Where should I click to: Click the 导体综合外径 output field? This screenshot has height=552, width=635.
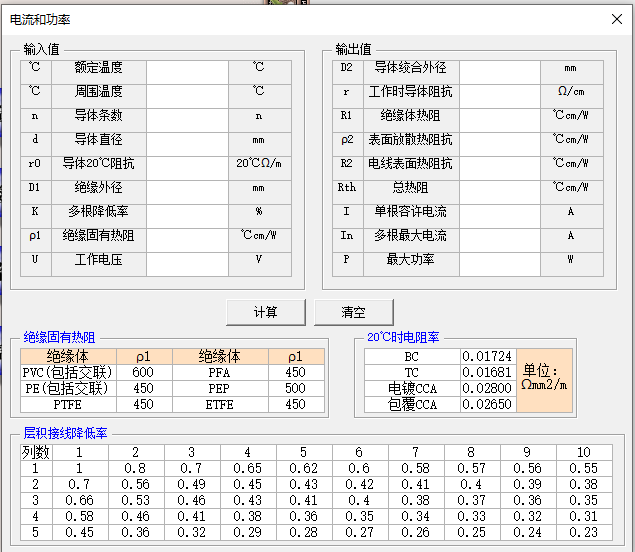pyautogui.click(x=499, y=69)
